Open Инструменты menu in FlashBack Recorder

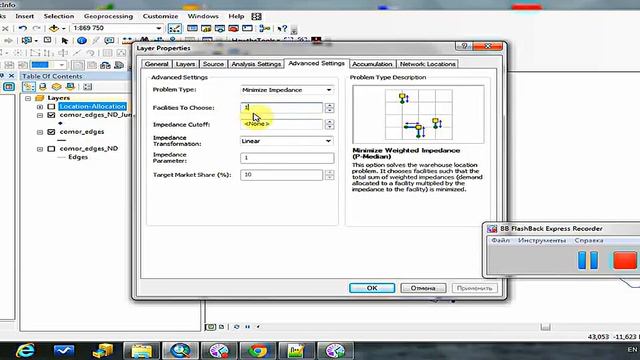pos(542,240)
